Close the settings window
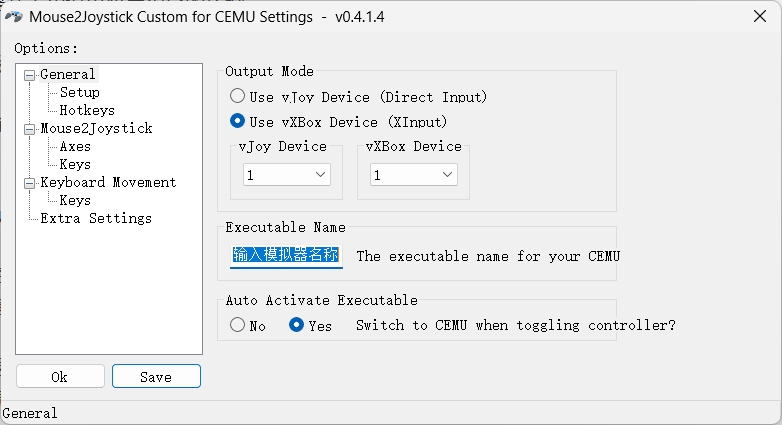The width and height of the screenshot is (782, 425). 756,16
